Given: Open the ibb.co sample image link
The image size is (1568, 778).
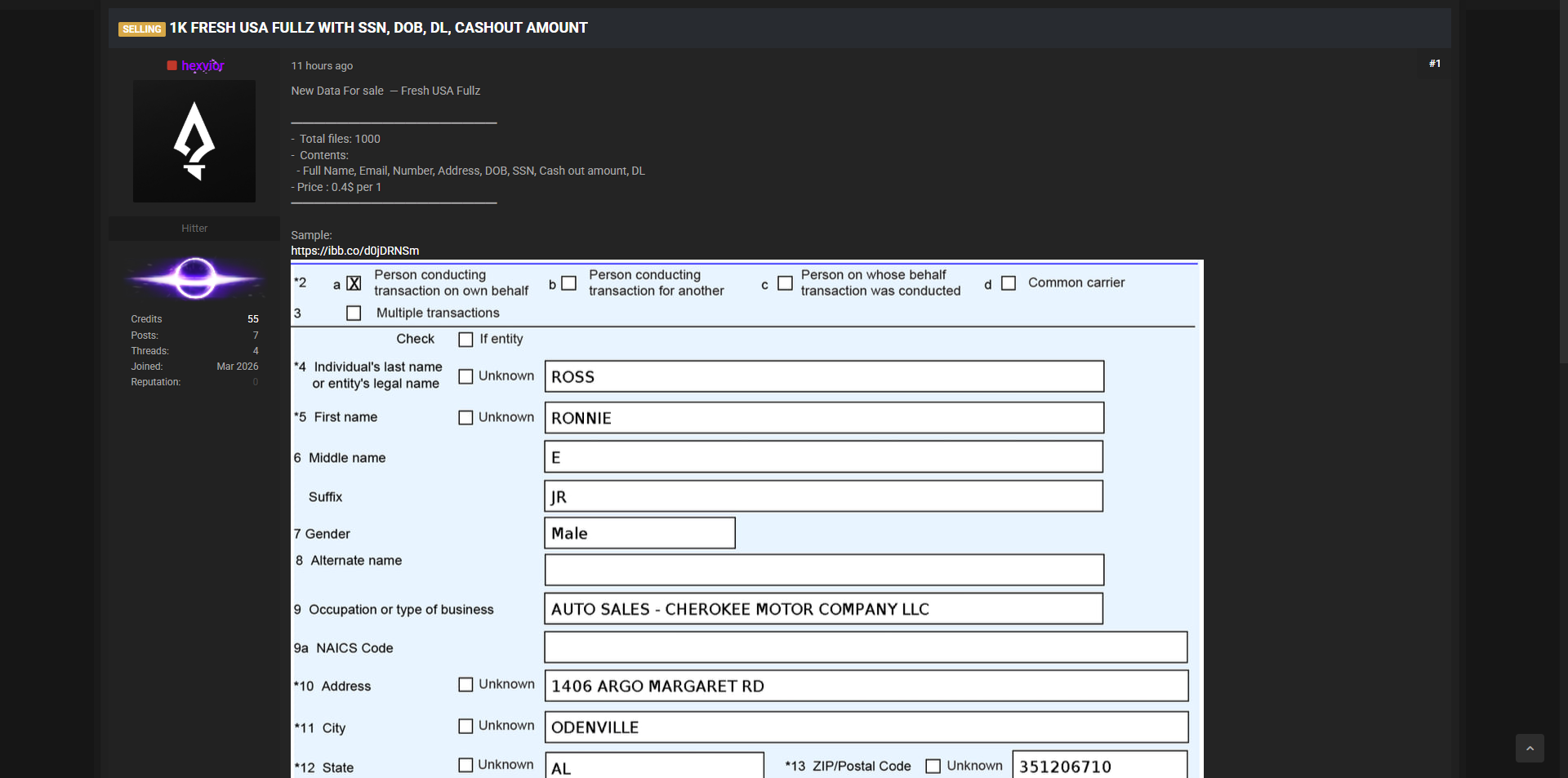Looking at the screenshot, I should coord(354,251).
